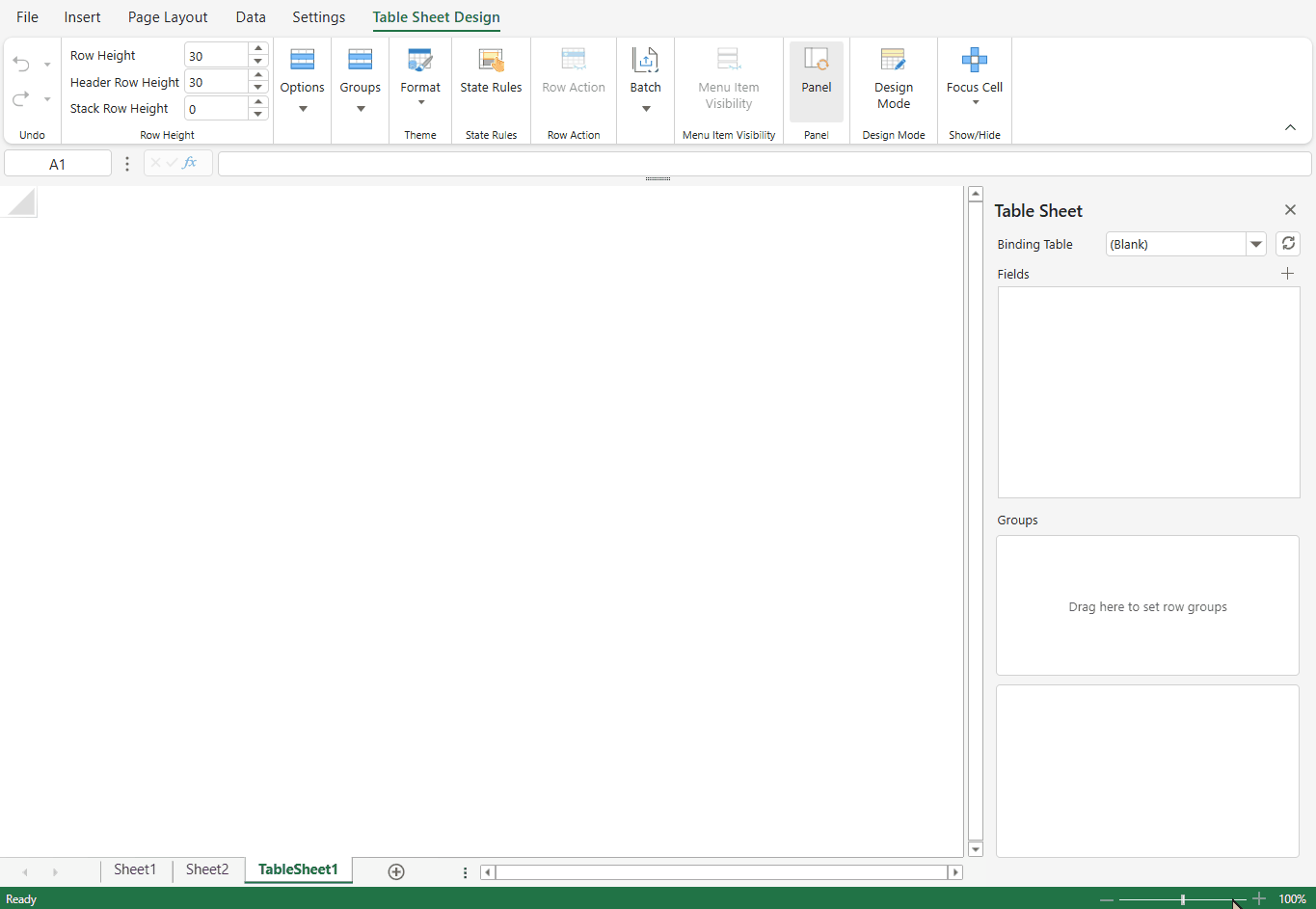Open the State Rules tool
1316x909 pixels.
[x=491, y=72]
